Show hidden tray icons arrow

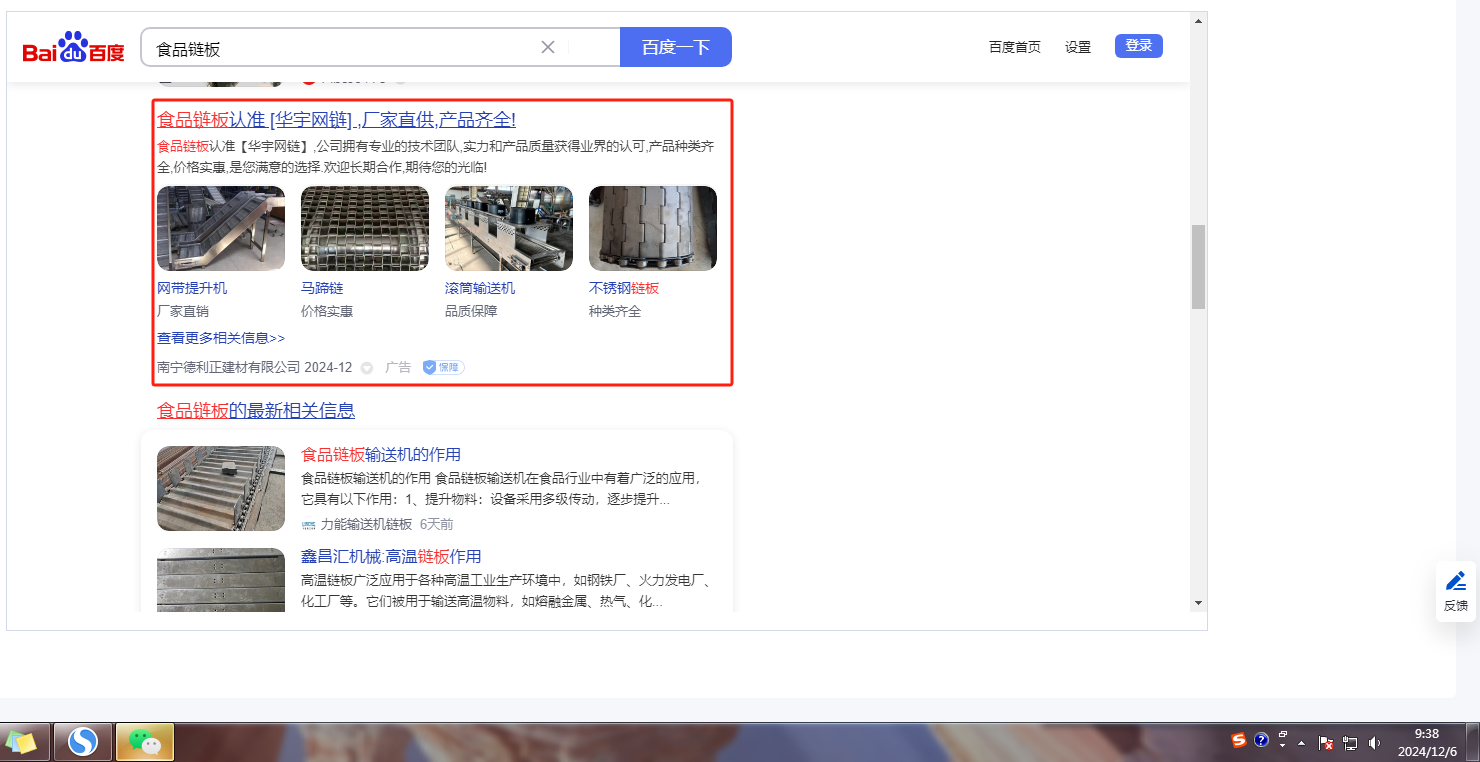tap(1301, 743)
